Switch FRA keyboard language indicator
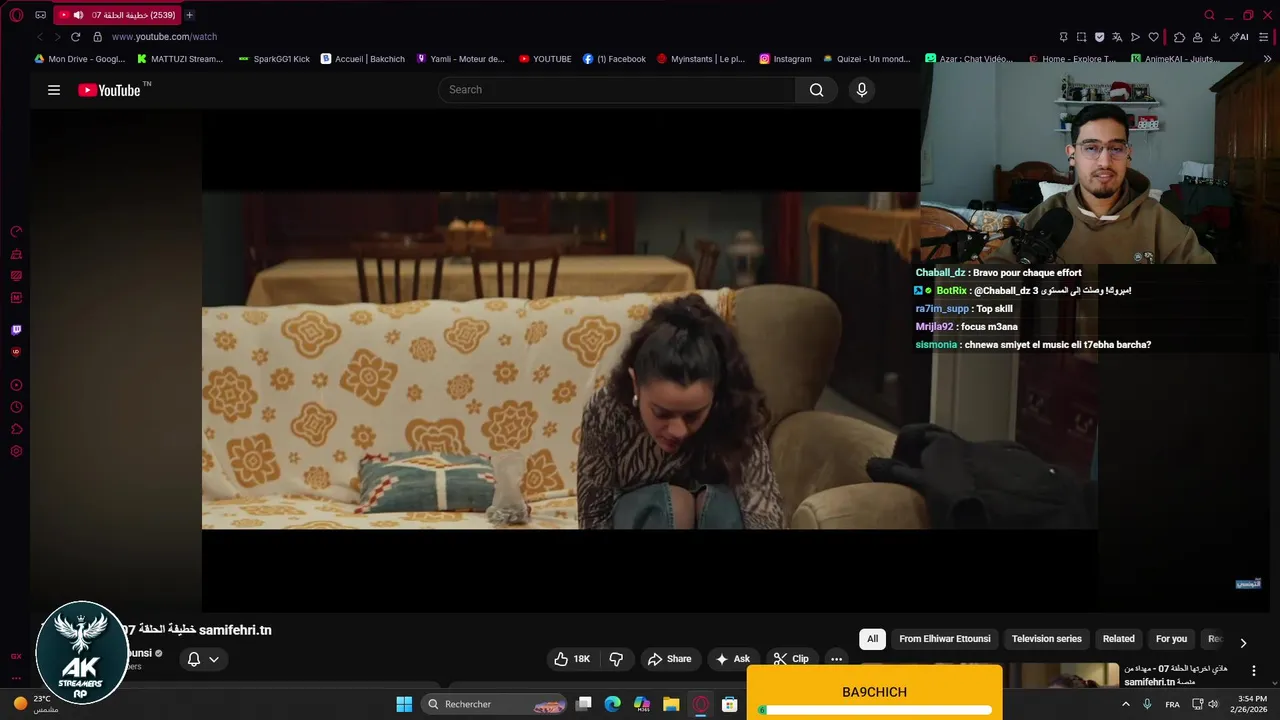 pos(1172,704)
